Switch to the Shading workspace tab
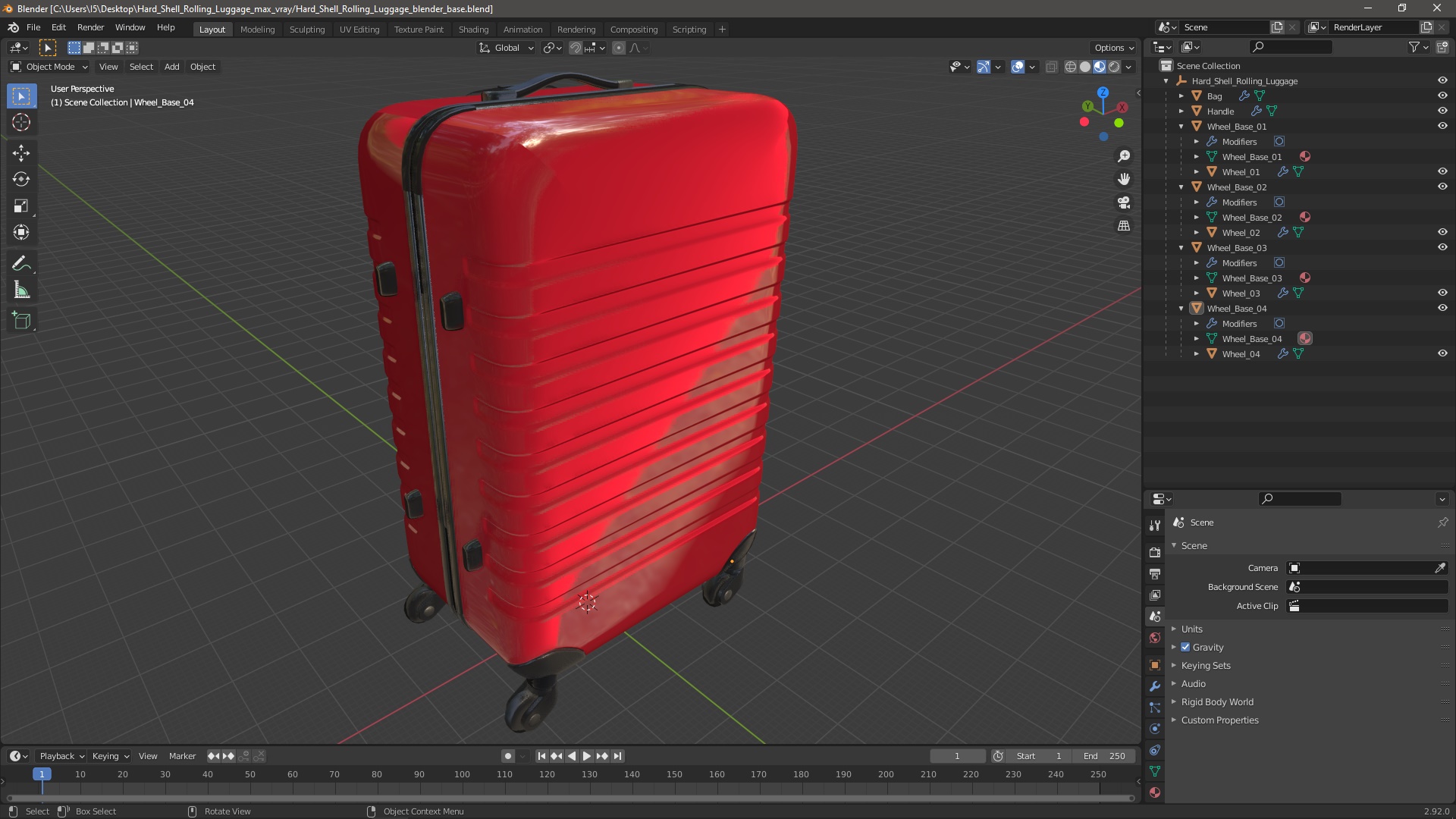1456x819 pixels. coord(473,29)
